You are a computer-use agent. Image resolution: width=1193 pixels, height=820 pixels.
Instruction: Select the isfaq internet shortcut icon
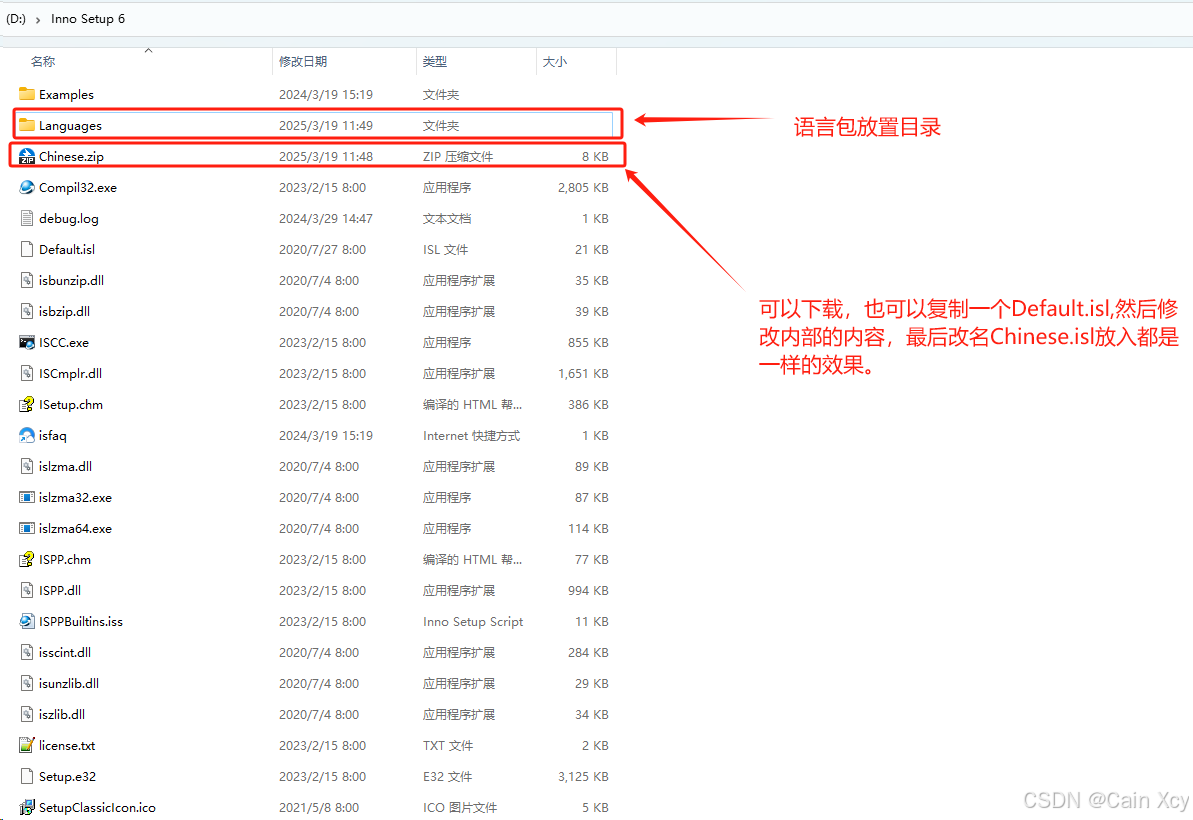point(27,435)
